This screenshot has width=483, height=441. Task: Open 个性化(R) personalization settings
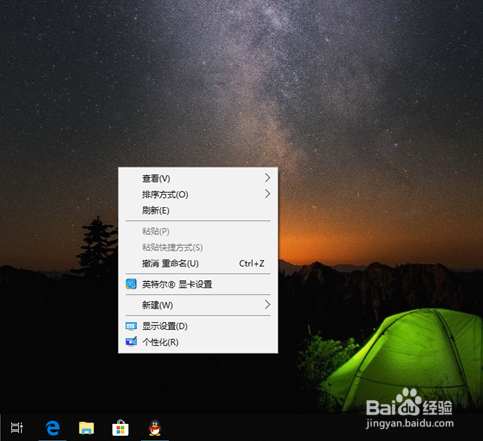pos(198,342)
